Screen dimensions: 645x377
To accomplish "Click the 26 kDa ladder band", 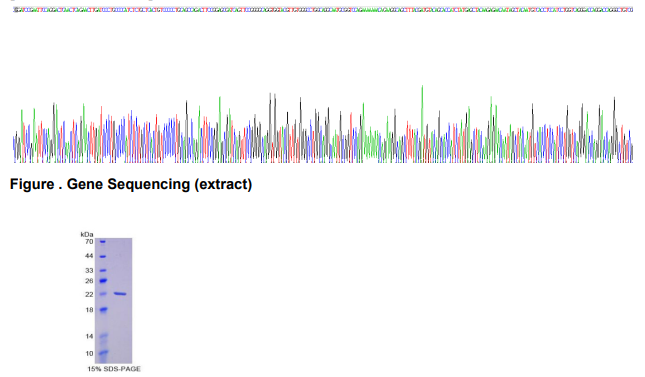I will tap(103, 281).
